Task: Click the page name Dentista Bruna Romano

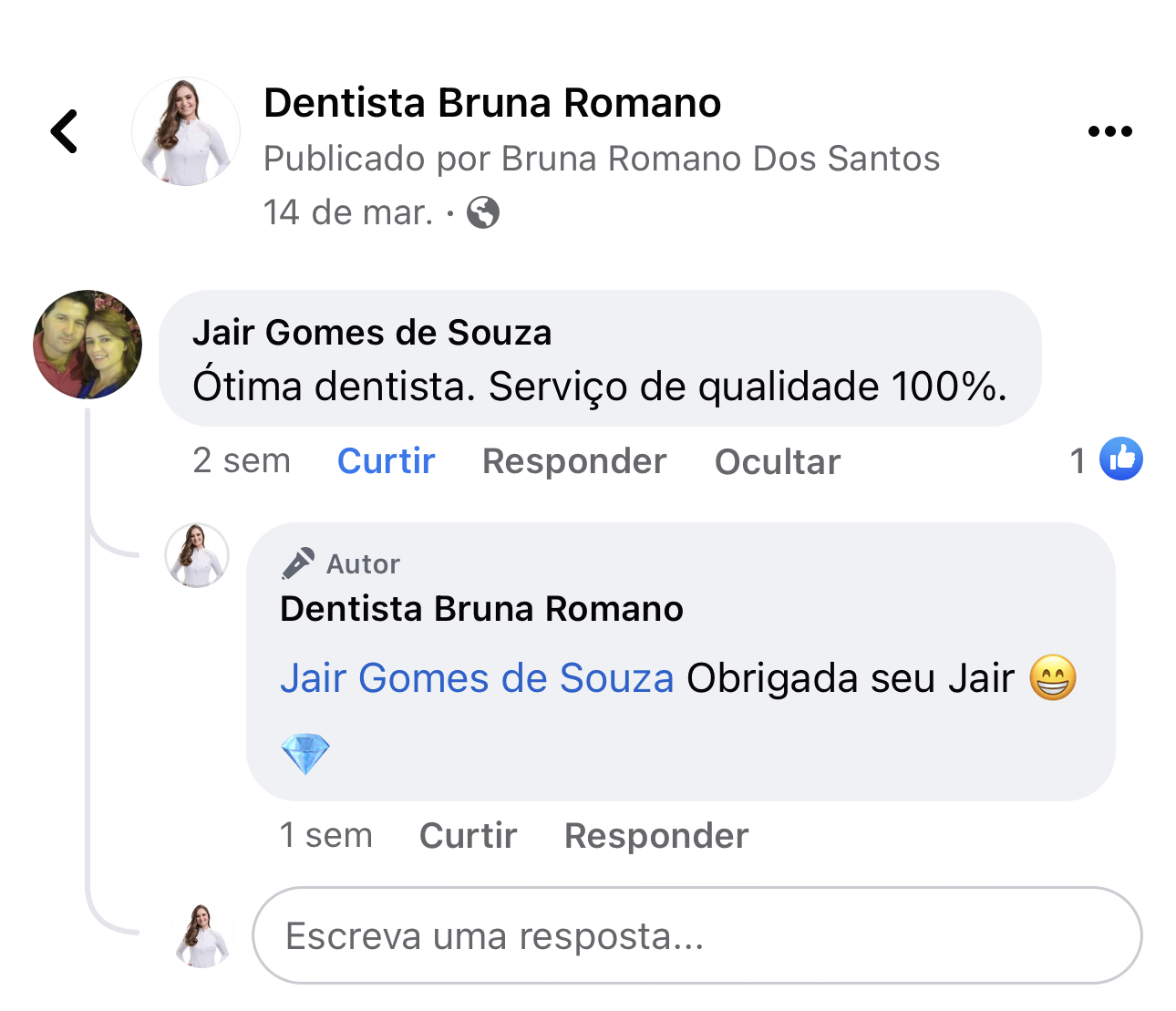Action: [x=492, y=102]
